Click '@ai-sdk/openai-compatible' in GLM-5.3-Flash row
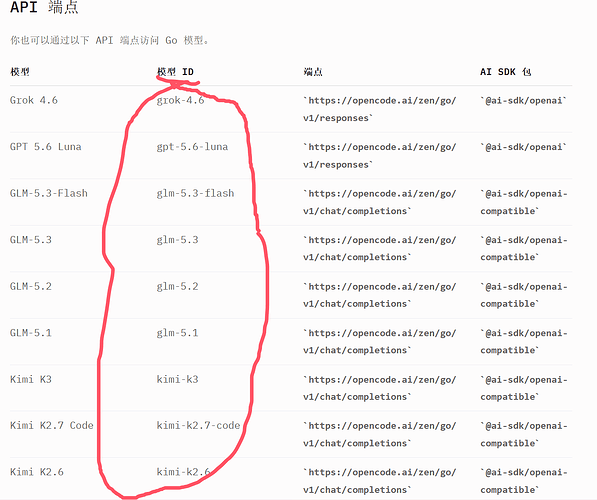This screenshot has height=500, width=597. [524, 202]
